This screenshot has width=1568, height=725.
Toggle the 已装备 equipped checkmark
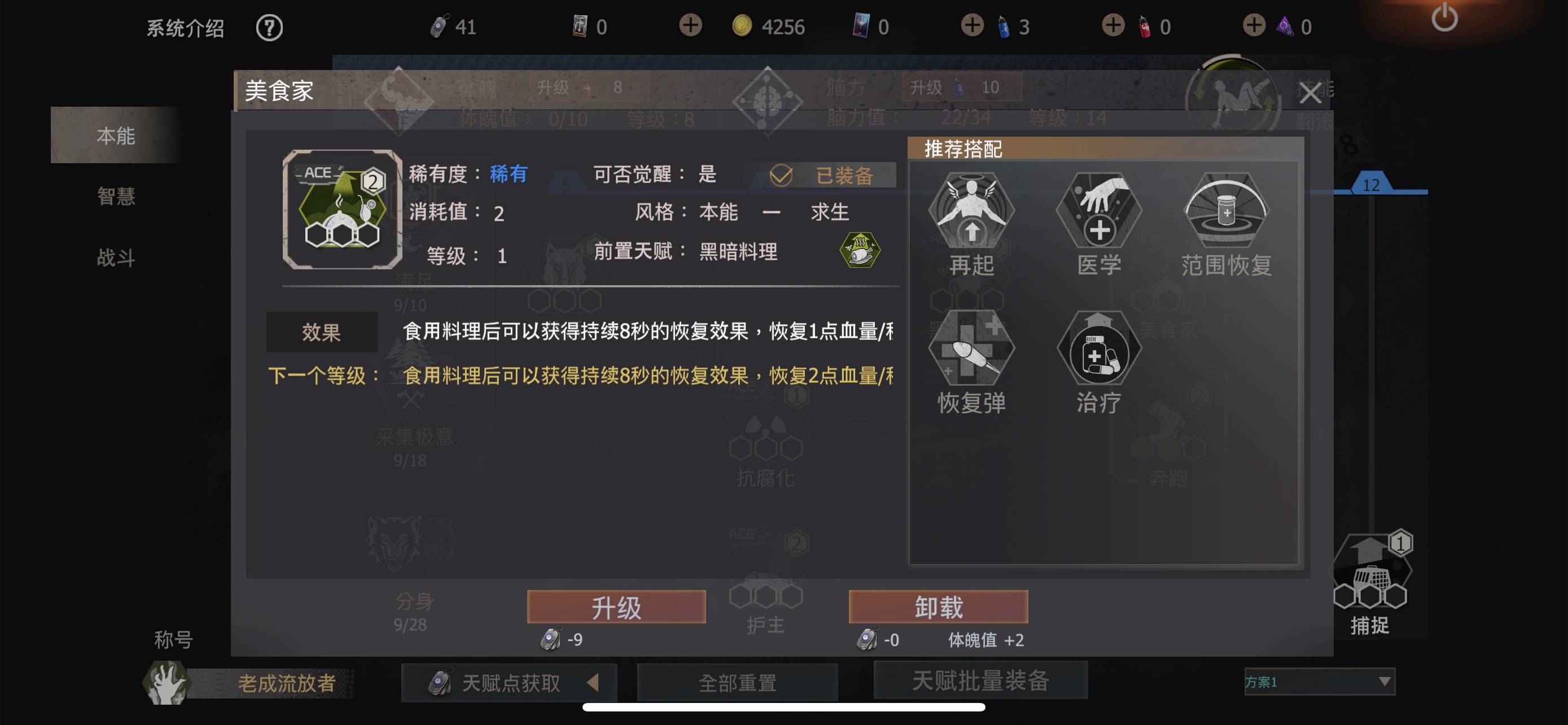(781, 175)
